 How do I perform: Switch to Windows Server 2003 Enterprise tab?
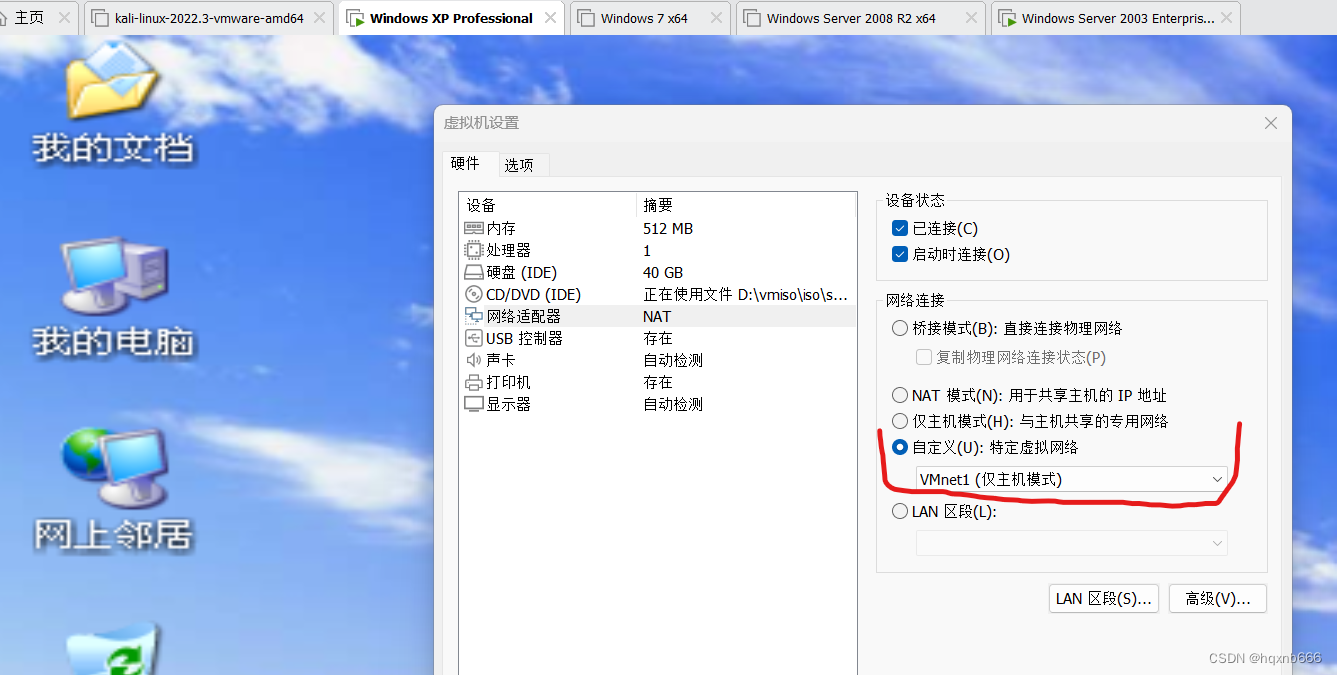click(x=1118, y=18)
